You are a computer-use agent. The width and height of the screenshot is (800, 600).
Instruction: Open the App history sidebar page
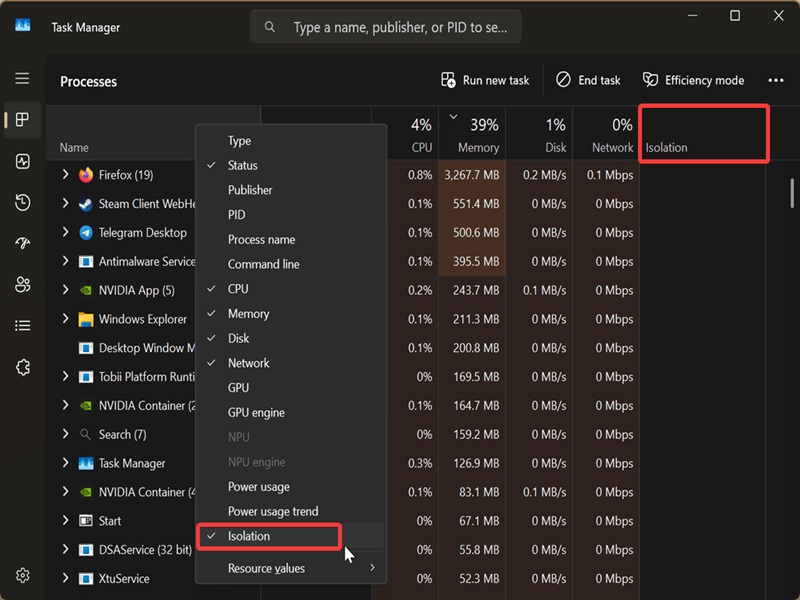coord(22,203)
